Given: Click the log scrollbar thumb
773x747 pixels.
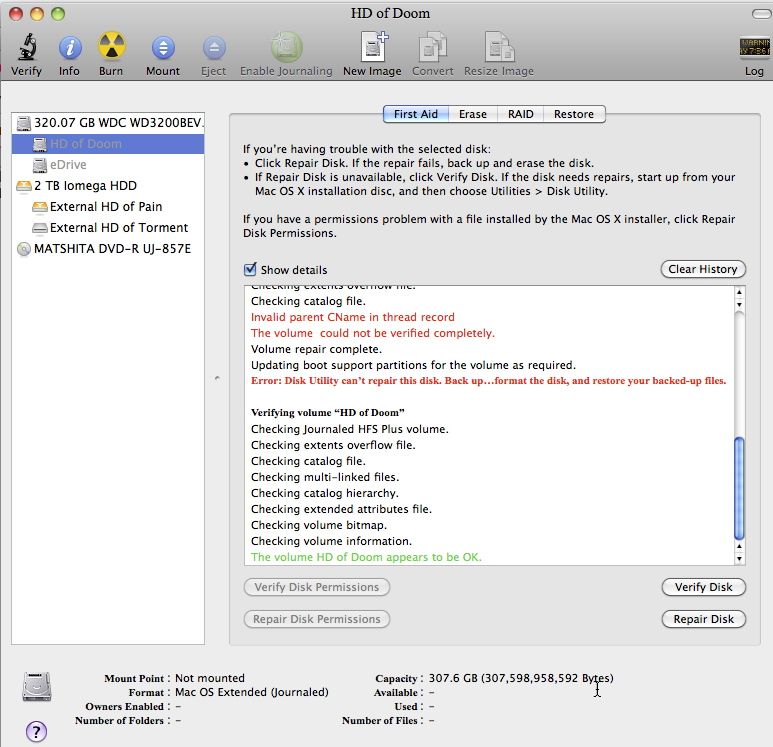Looking at the screenshot, I should click(739, 488).
